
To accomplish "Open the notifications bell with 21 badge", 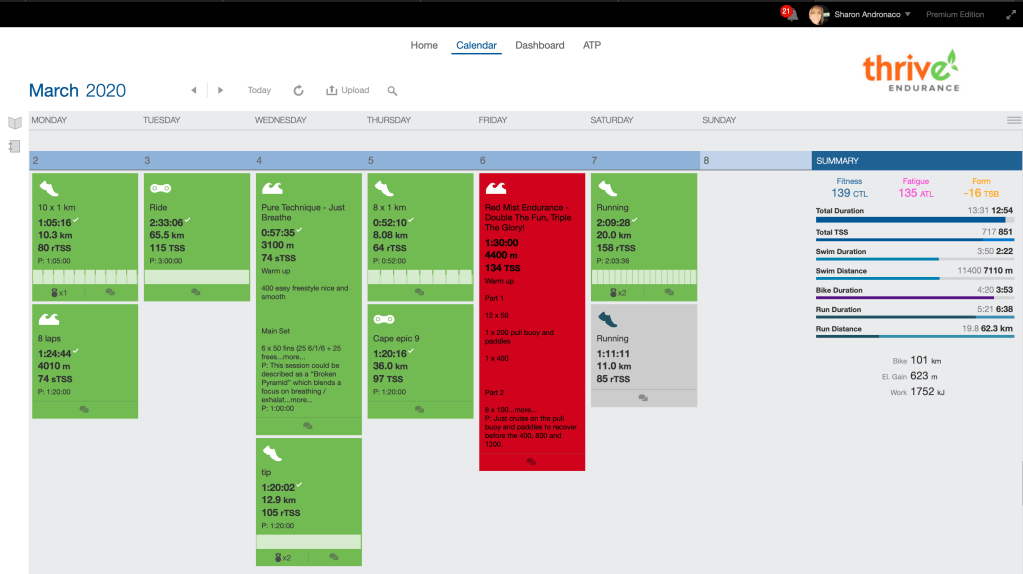I will tap(790, 15).
